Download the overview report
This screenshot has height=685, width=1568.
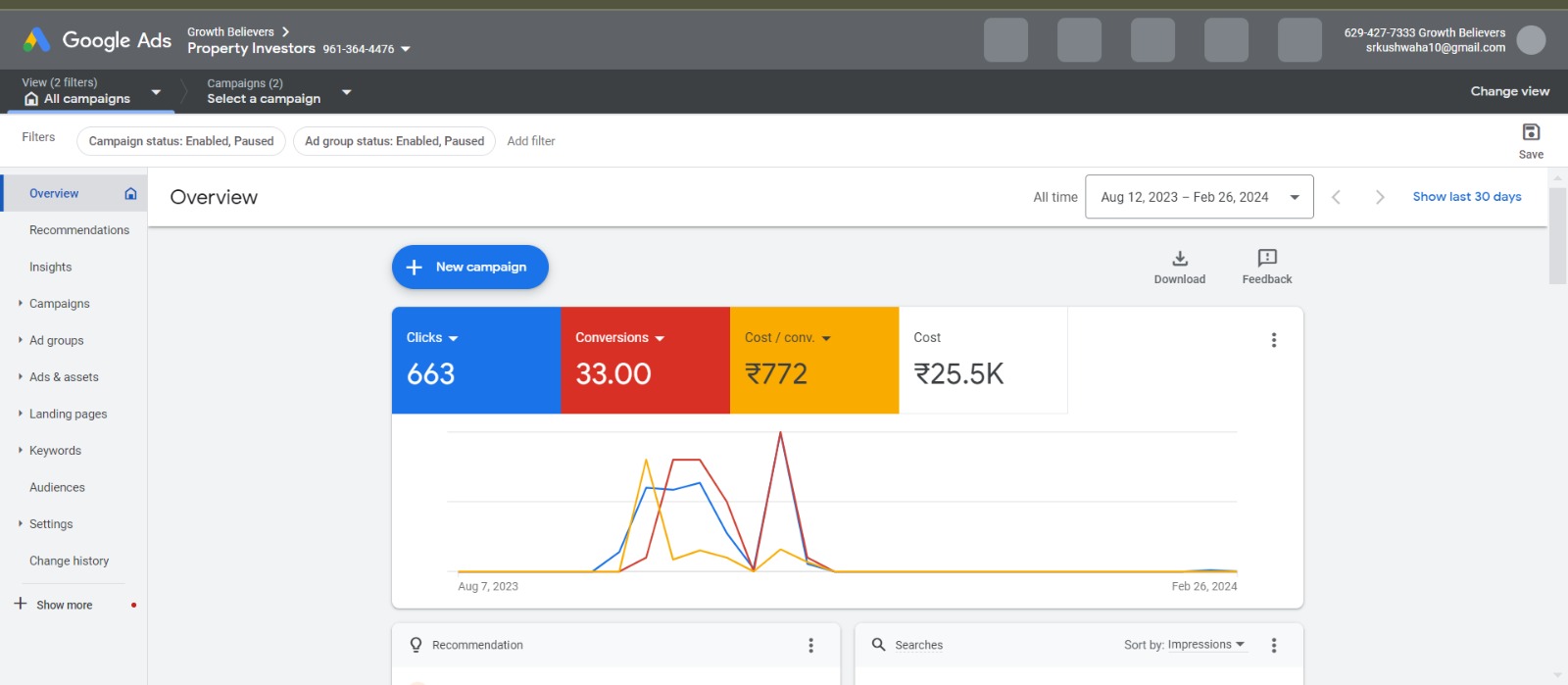click(x=1179, y=259)
